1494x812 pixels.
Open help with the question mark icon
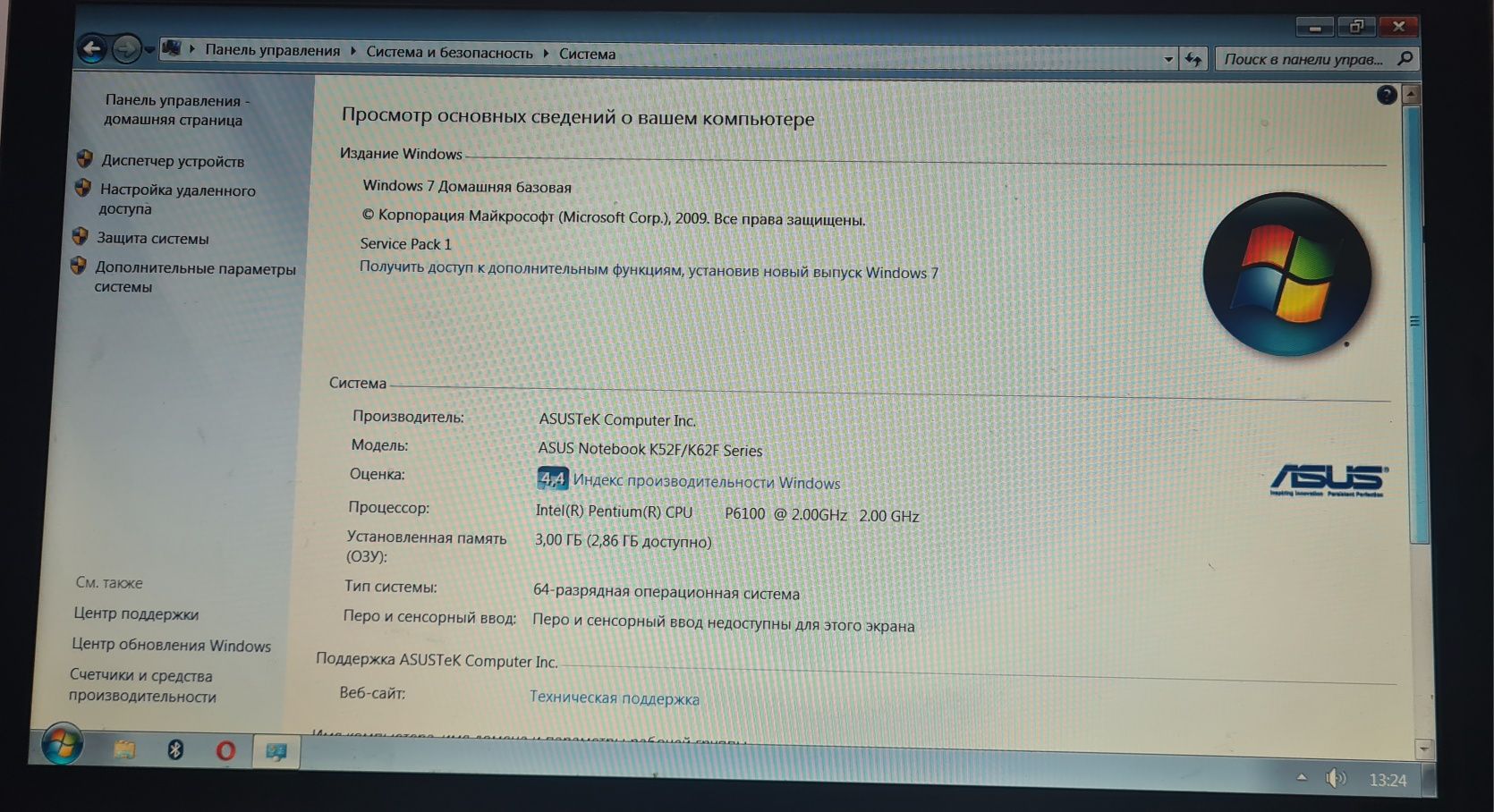[x=1386, y=95]
